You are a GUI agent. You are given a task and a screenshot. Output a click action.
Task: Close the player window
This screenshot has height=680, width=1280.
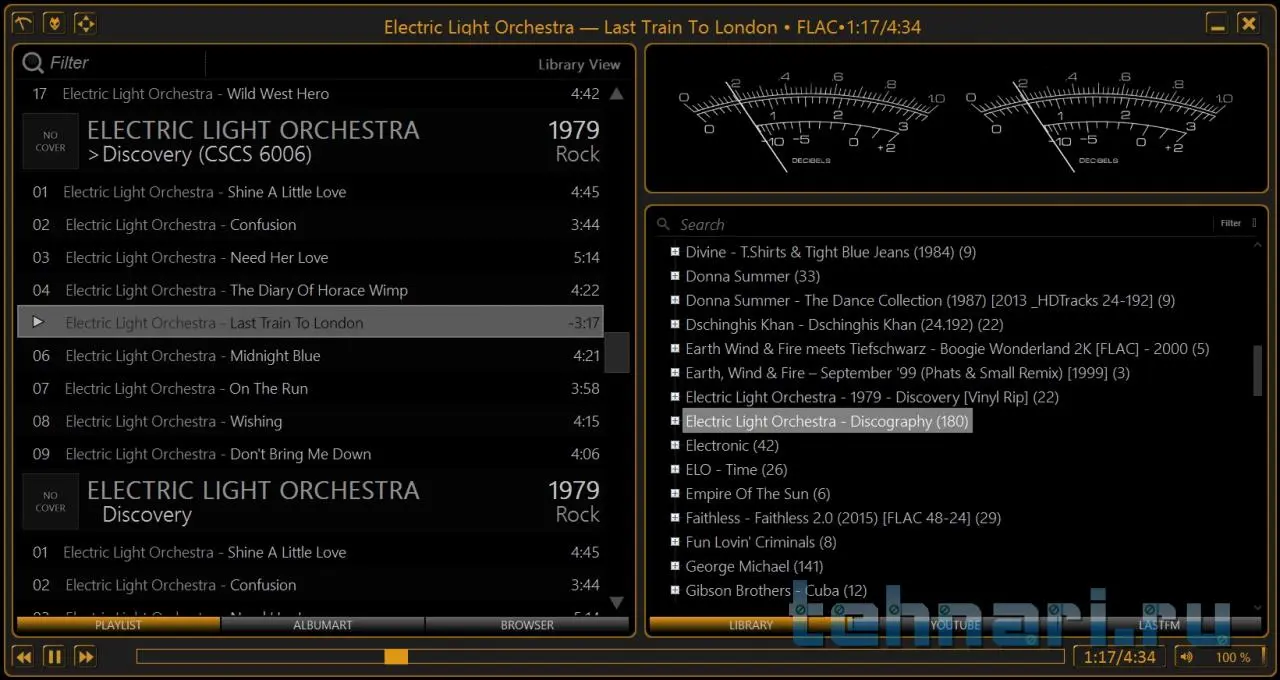1248,22
